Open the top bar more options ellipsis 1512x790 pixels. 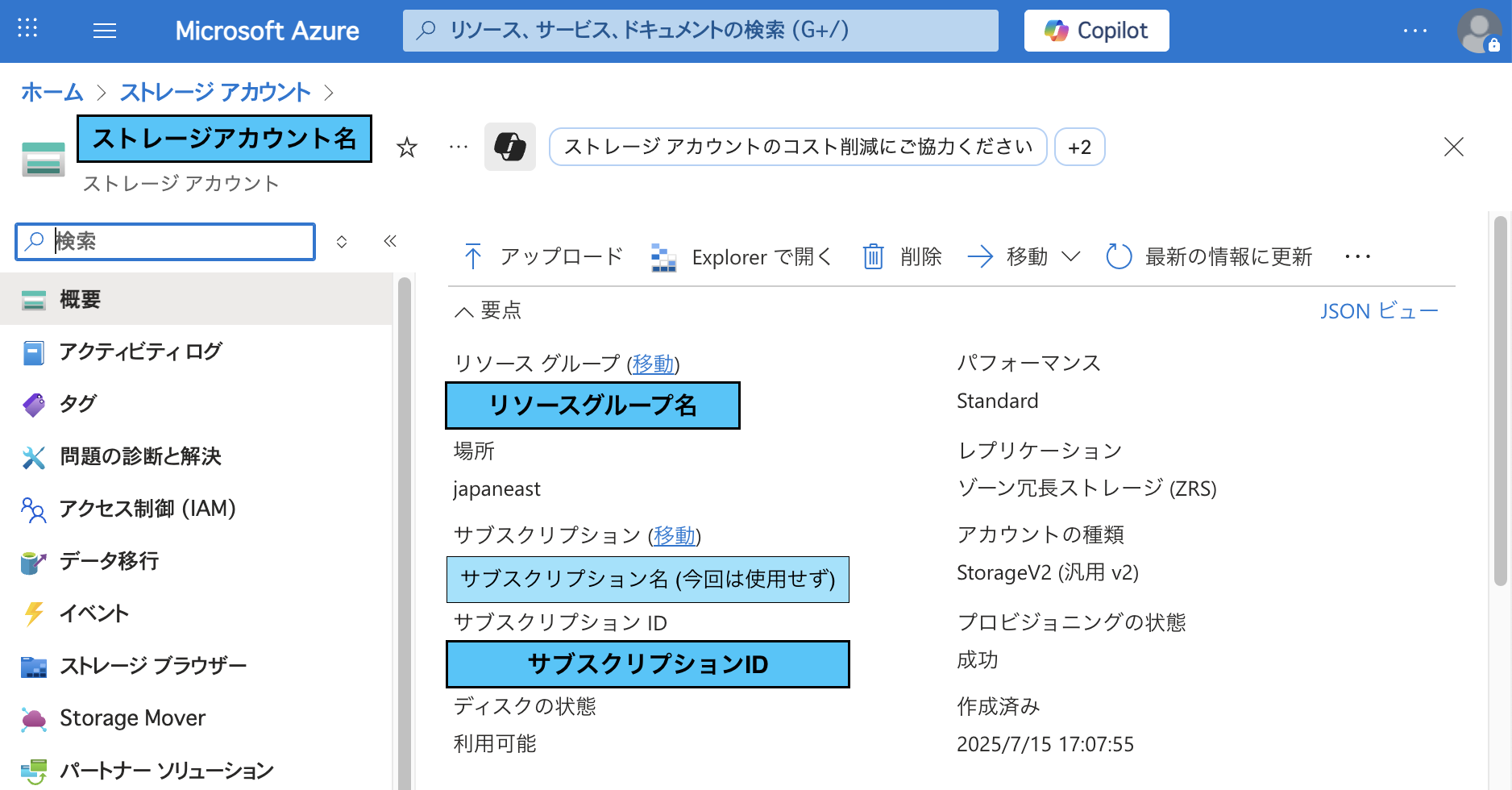pyautogui.click(x=1415, y=31)
